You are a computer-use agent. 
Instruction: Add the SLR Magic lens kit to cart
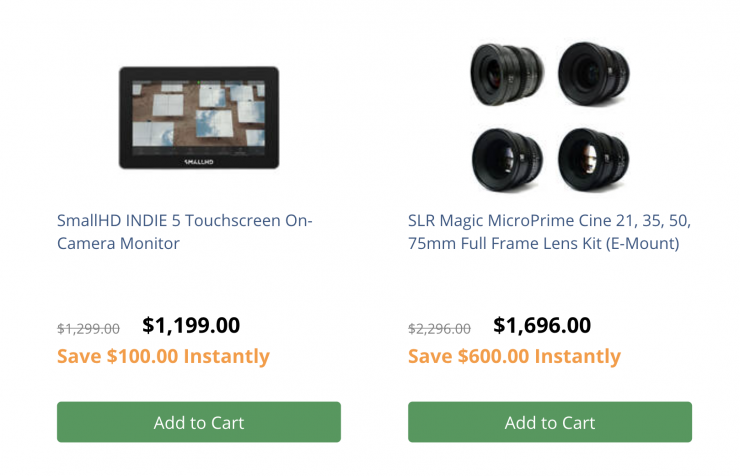click(549, 422)
